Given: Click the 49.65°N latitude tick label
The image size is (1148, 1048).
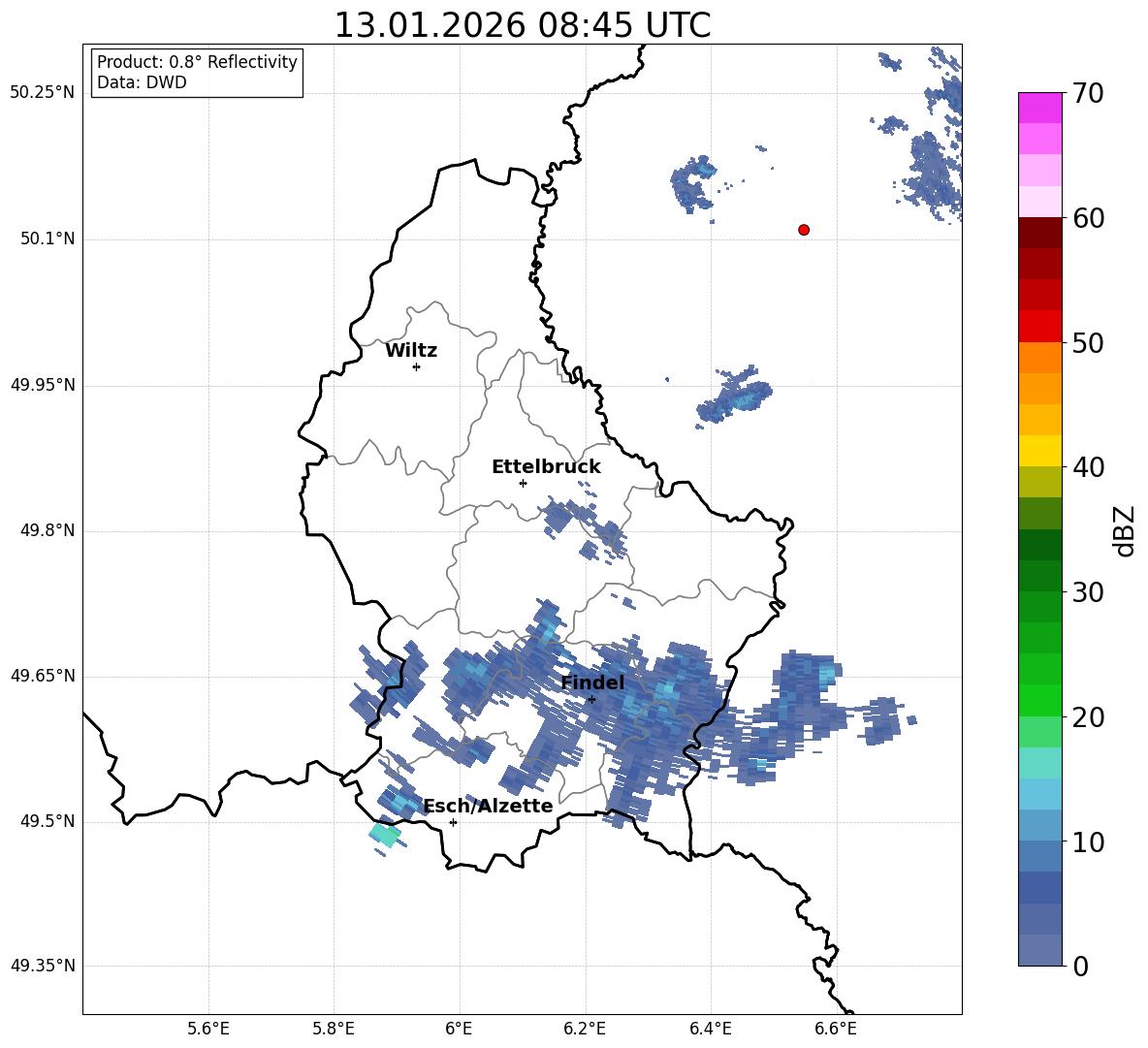Looking at the screenshot, I should 43,676.
